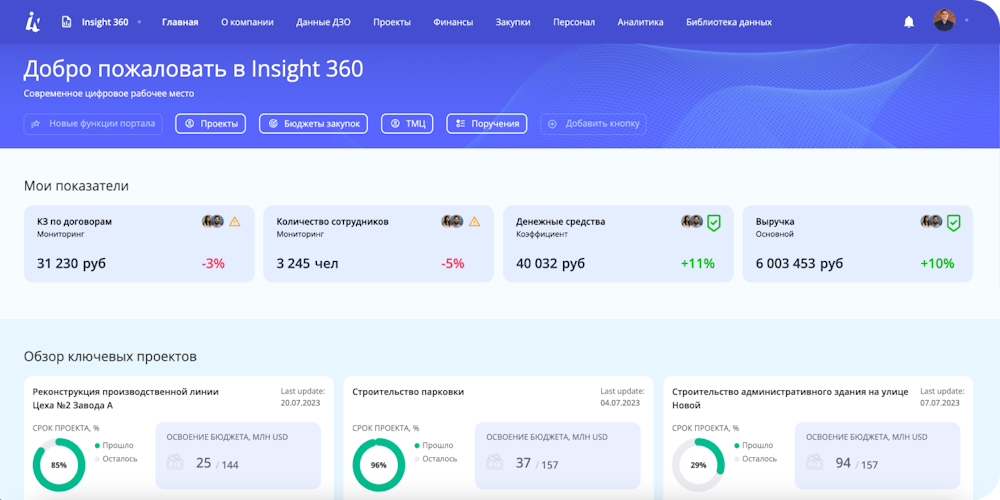Click the green shield on Выручка card
This screenshot has height=500, width=1000.
[953, 223]
